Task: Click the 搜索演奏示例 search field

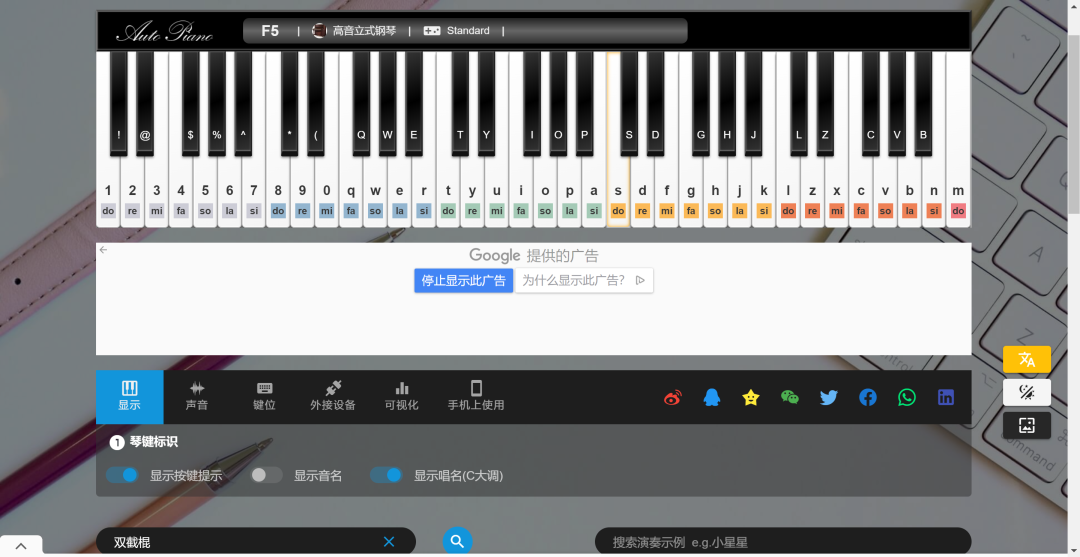Action: point(782,542)
